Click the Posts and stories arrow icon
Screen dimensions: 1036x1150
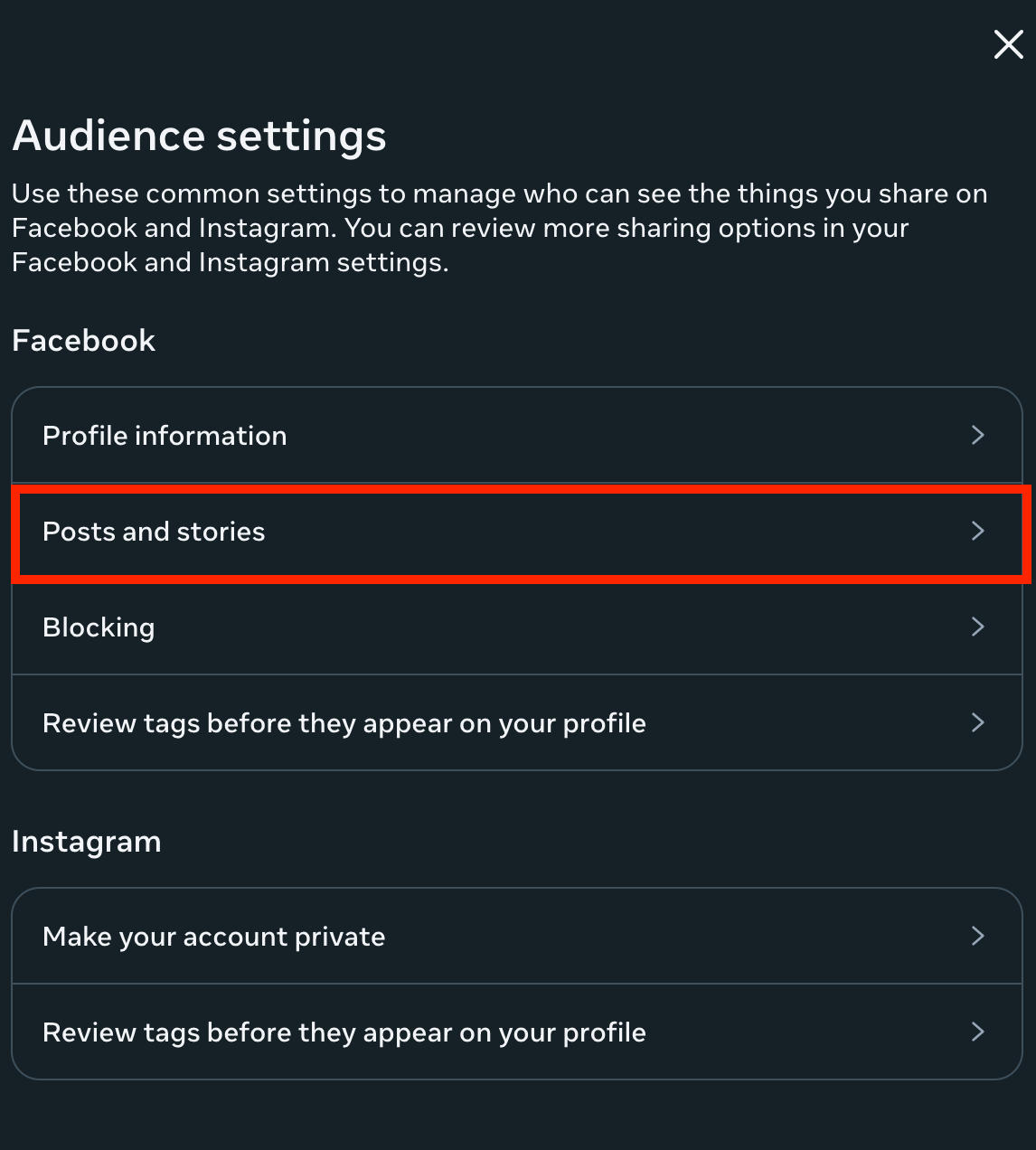click(x=977, y=531)
